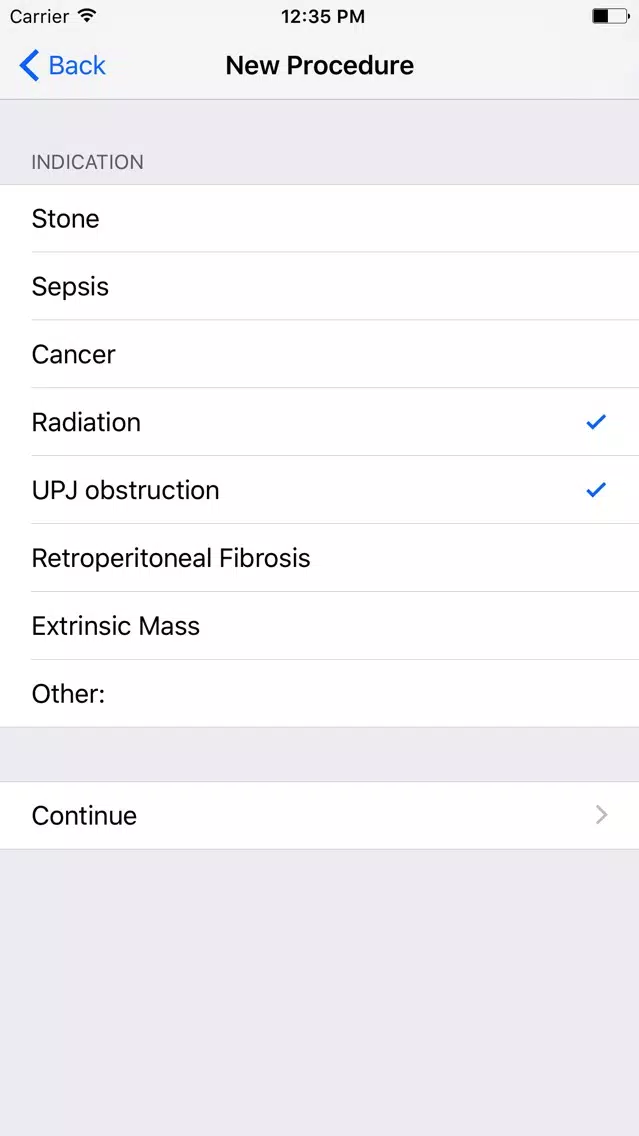The width and height of the screenshot is (639, 1136).
Task: Select the Sepsis indication
Action: [320, 286]
